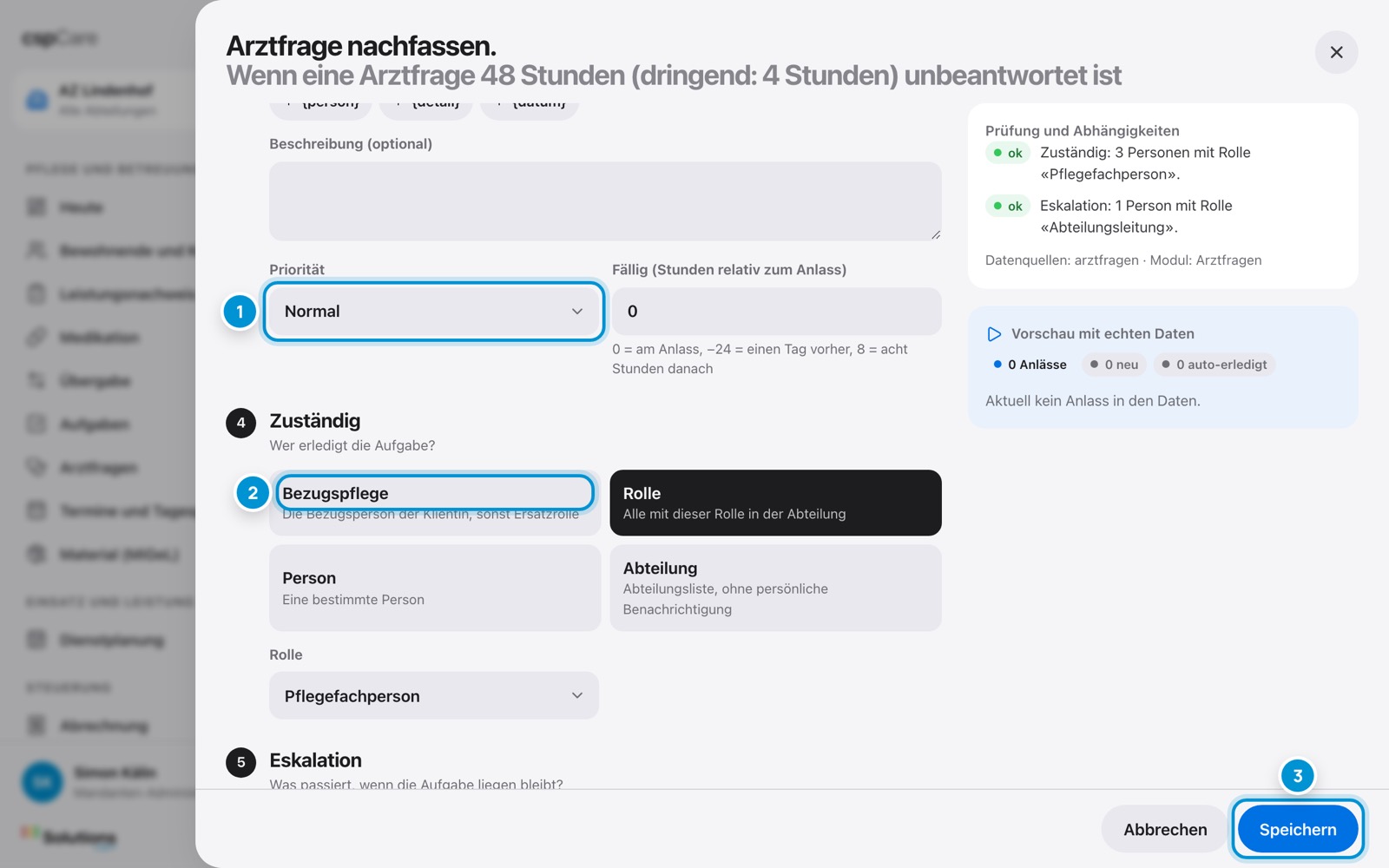Select Bezugspflege as responsible option
The image size is (1389, 868).
tap(435, 503)
